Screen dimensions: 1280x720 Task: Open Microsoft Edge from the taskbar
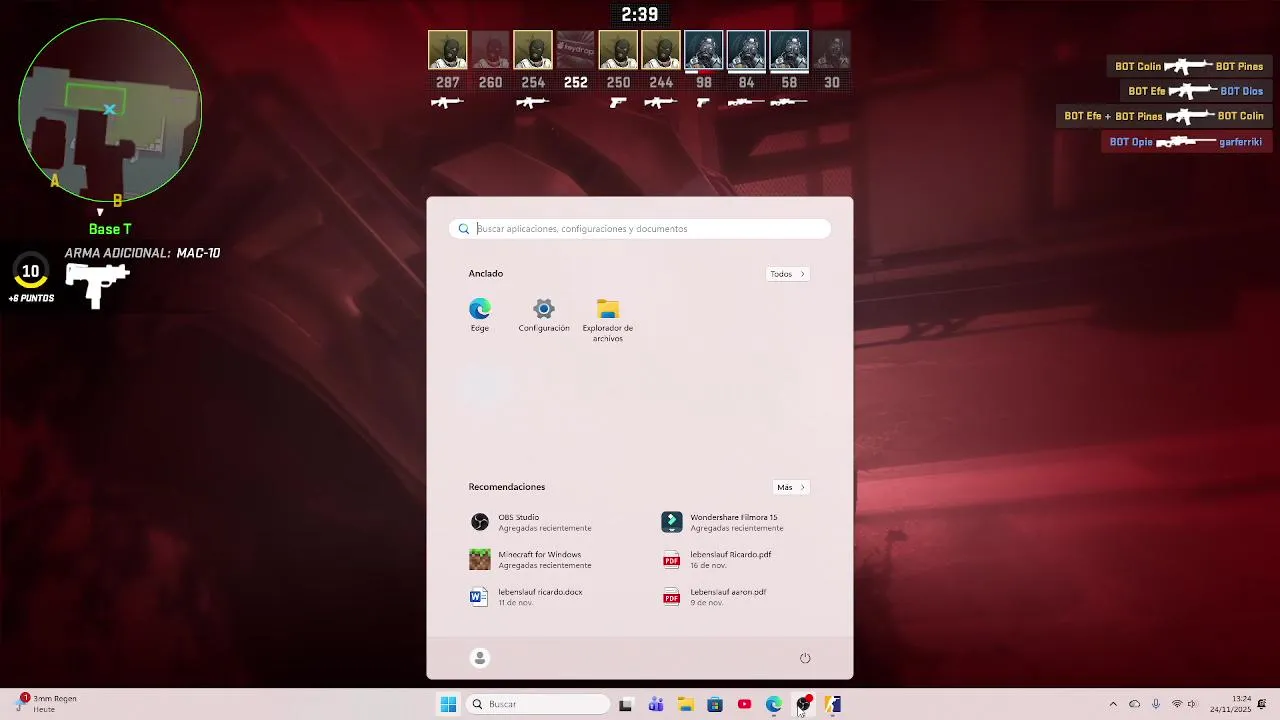tap(774, 704)
